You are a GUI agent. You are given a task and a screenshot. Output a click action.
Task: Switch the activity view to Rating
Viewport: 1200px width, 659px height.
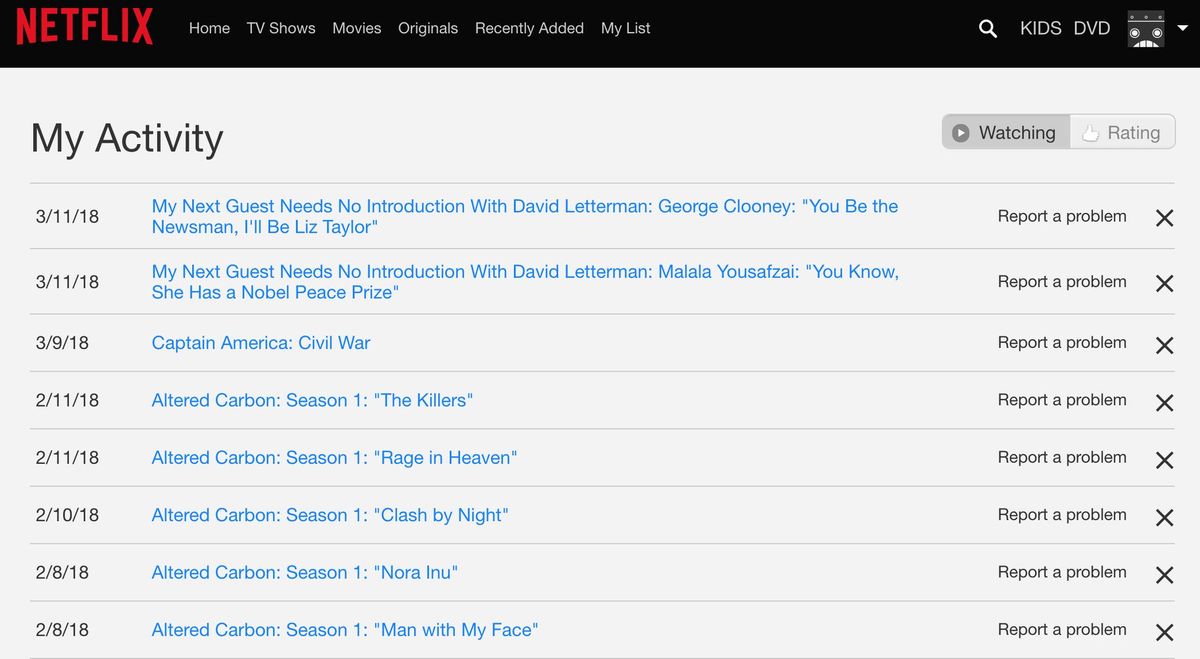pyautogui.click(x=1133, y=131)
